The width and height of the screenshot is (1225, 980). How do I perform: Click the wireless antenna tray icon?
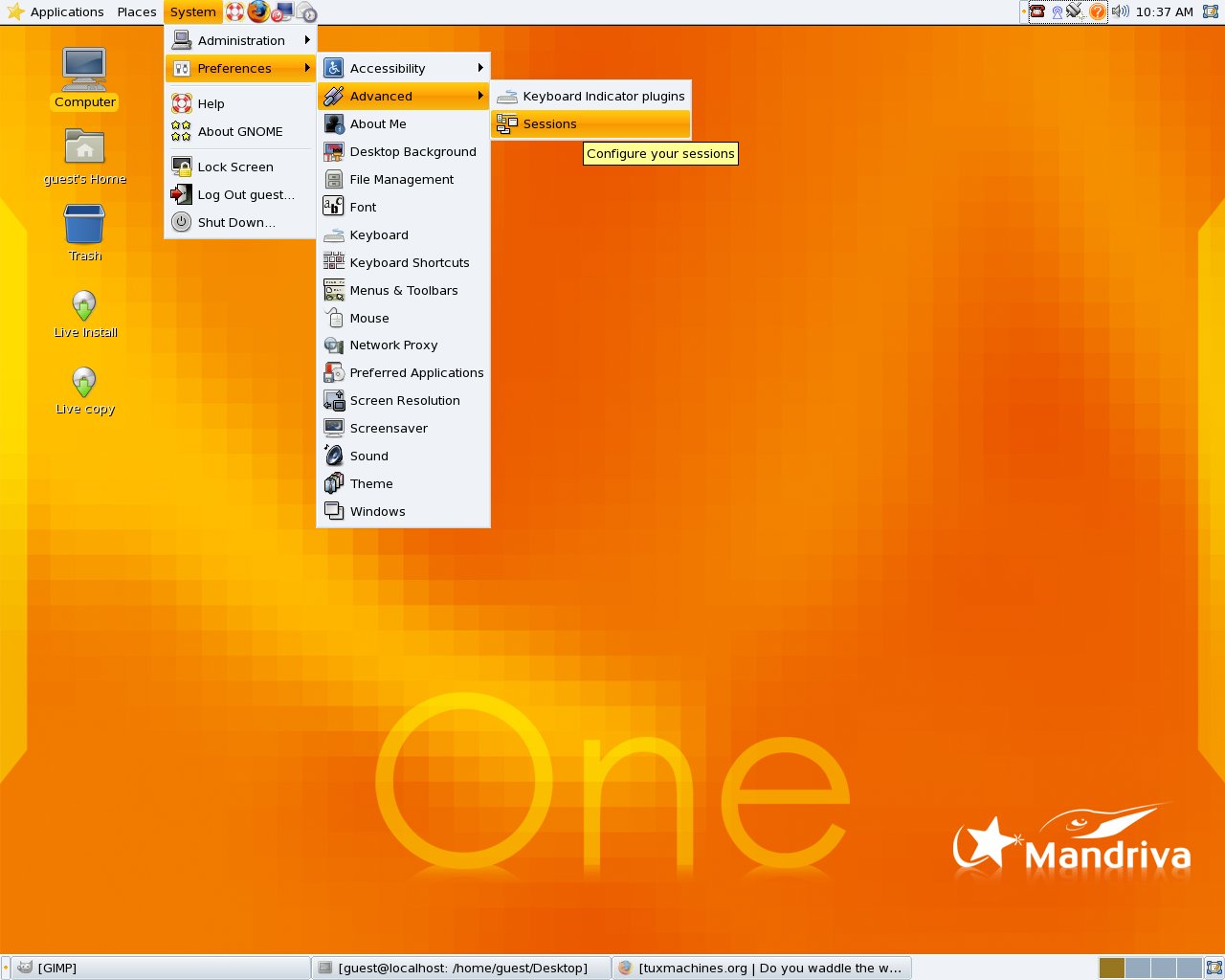[x=1057, y=12]
